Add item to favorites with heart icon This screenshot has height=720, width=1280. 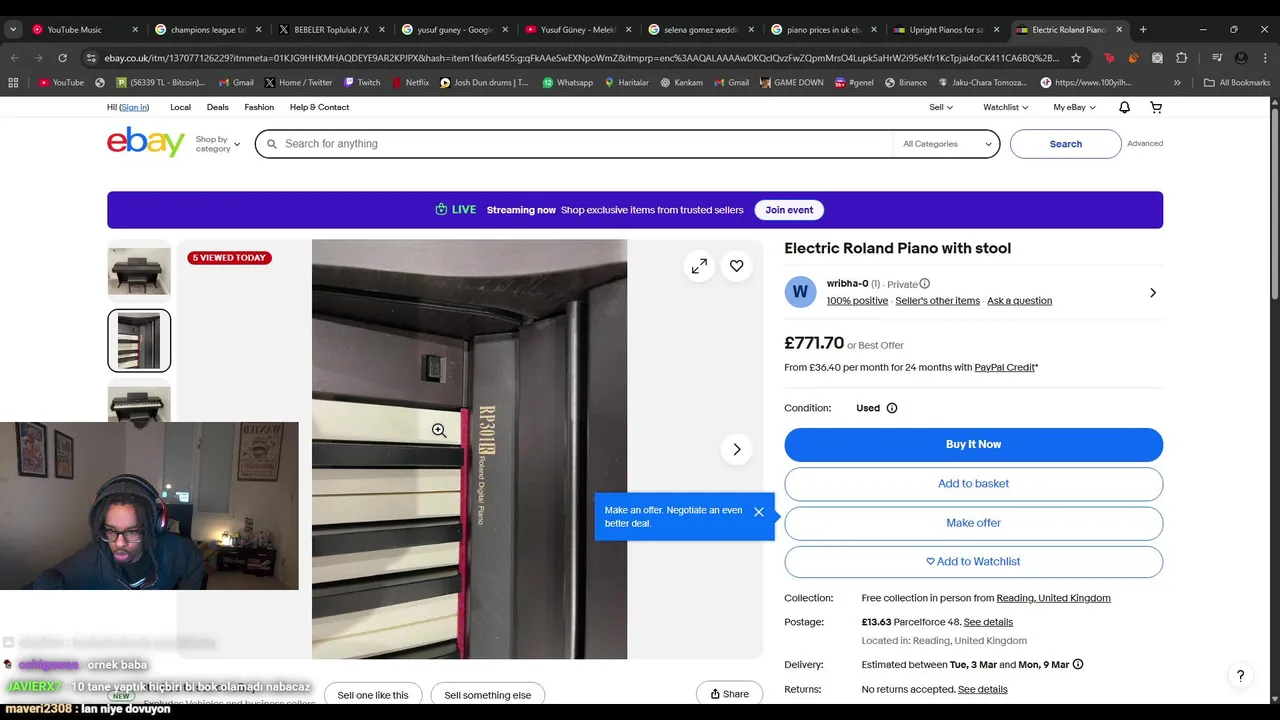(x=736, y=266)
